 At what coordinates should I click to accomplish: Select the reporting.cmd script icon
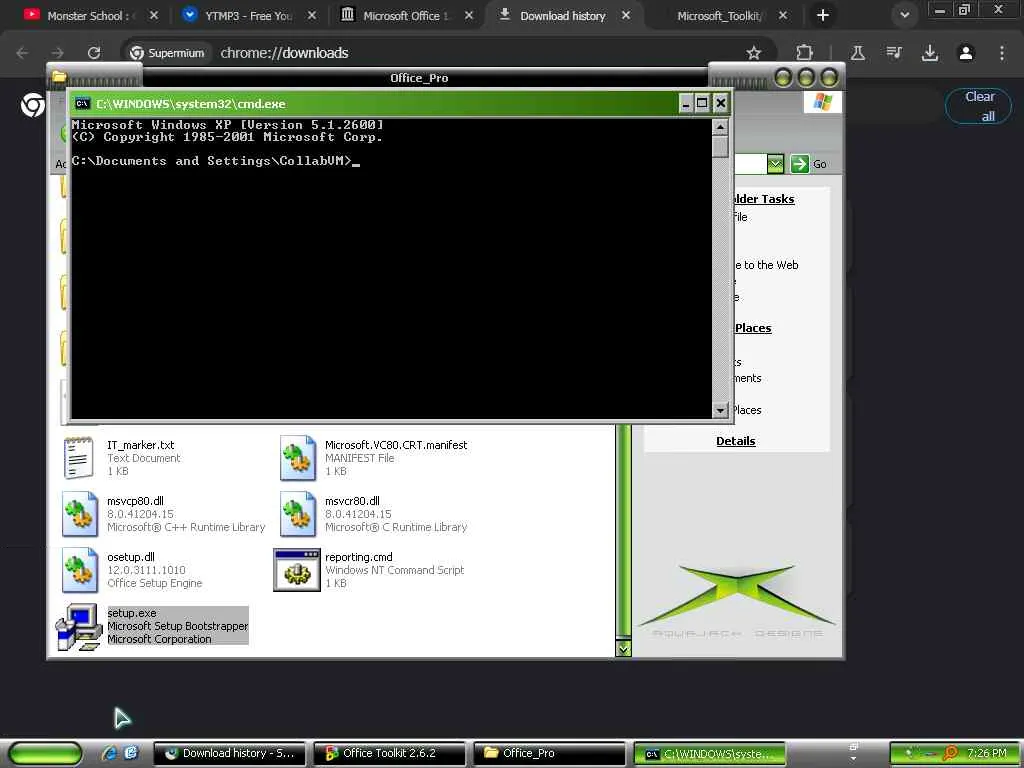pyautogui.click(x=296, y=570)
